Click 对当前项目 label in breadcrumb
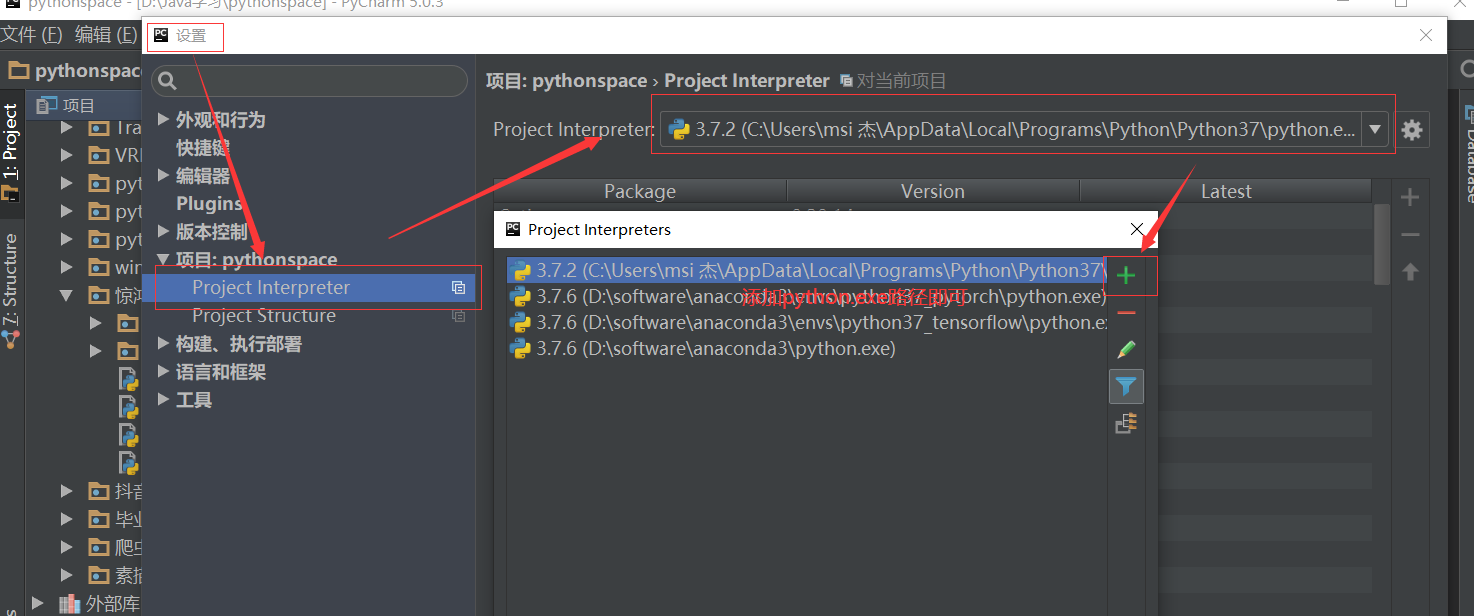The width and height of the screenshot is (1474, 616). pos(901,81)
